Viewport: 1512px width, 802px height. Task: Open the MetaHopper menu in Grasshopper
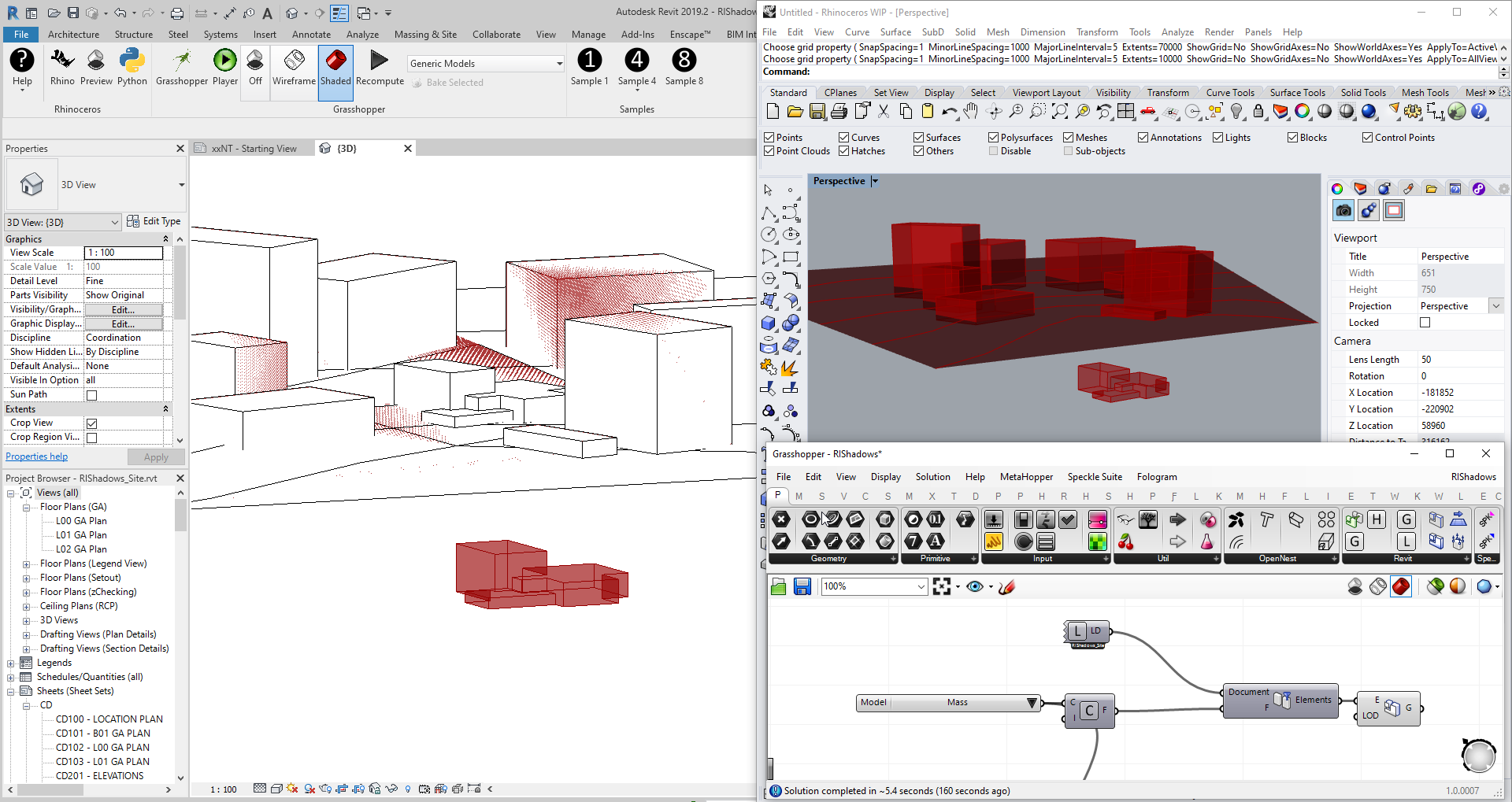tap(1025, 477)
